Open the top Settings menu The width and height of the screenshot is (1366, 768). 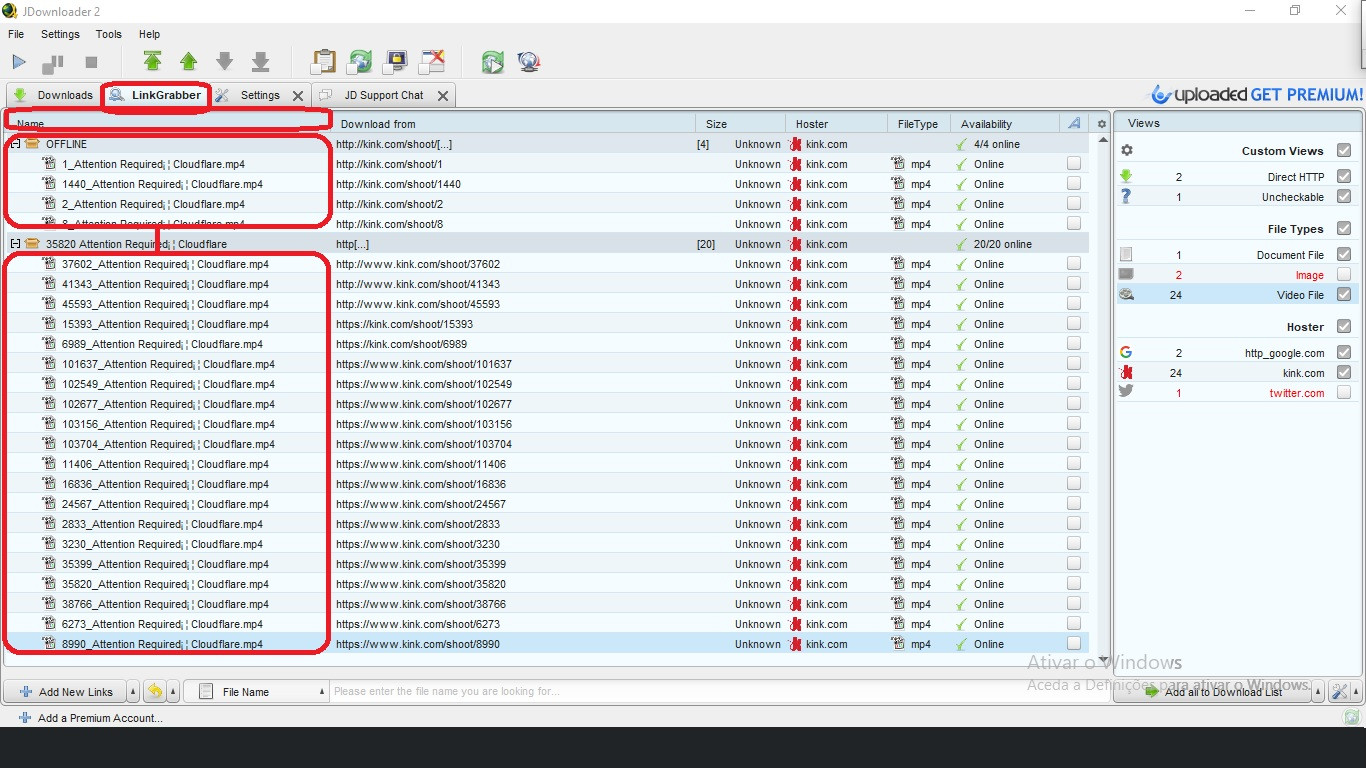point(60,34)
